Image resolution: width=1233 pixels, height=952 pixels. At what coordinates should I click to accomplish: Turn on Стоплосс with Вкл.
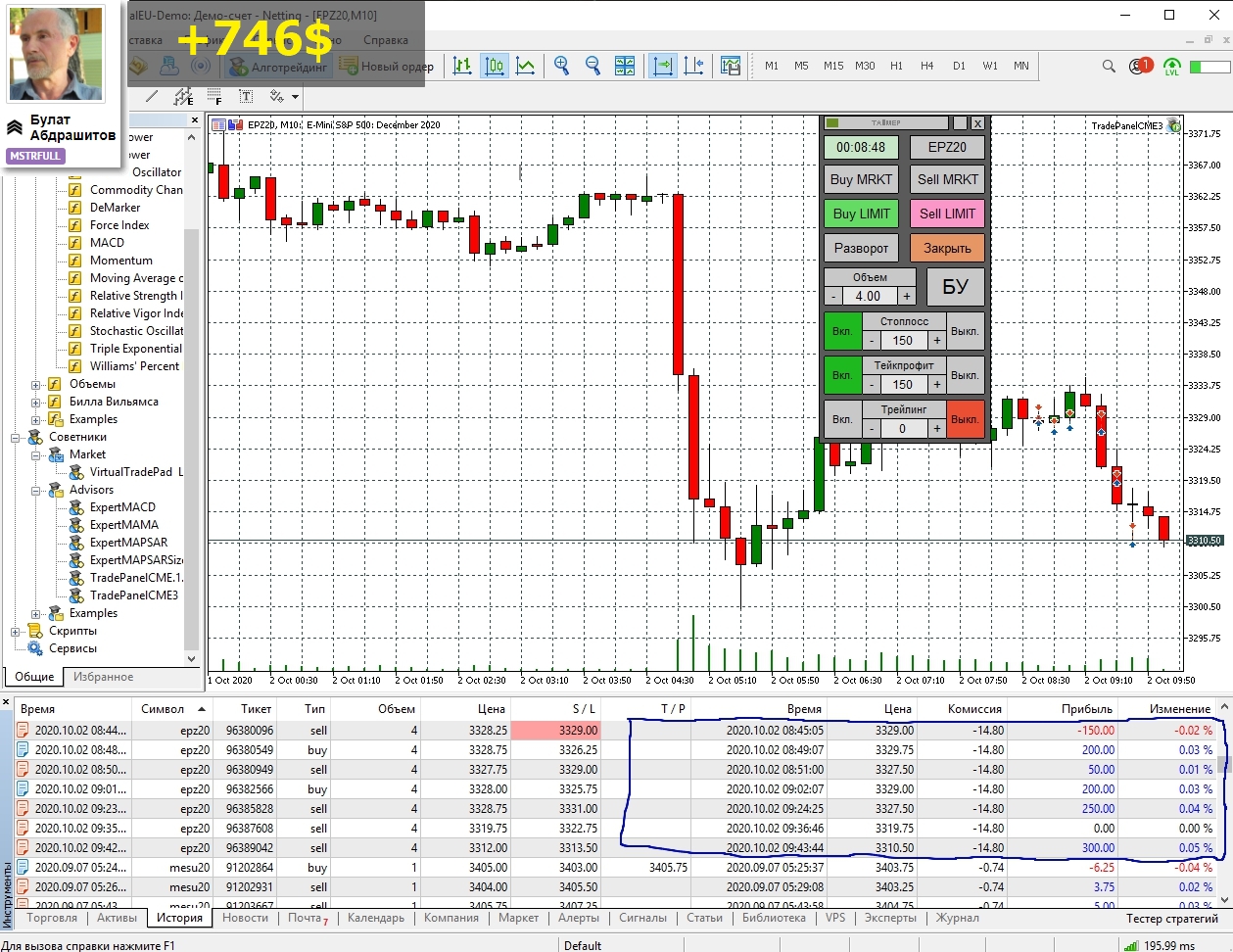pos(842,331)
